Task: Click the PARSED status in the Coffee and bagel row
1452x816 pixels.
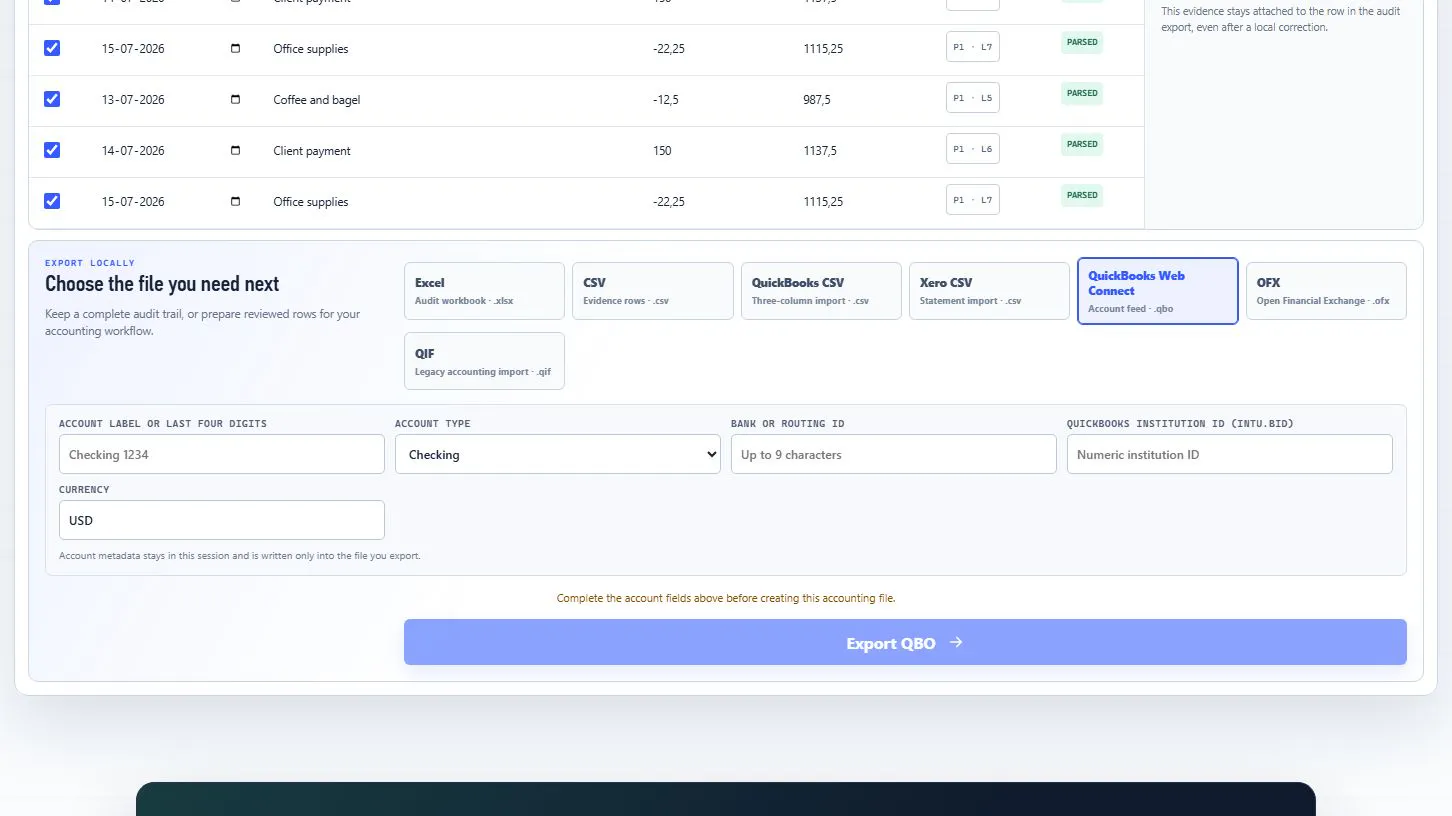Action: [1082, 93]
